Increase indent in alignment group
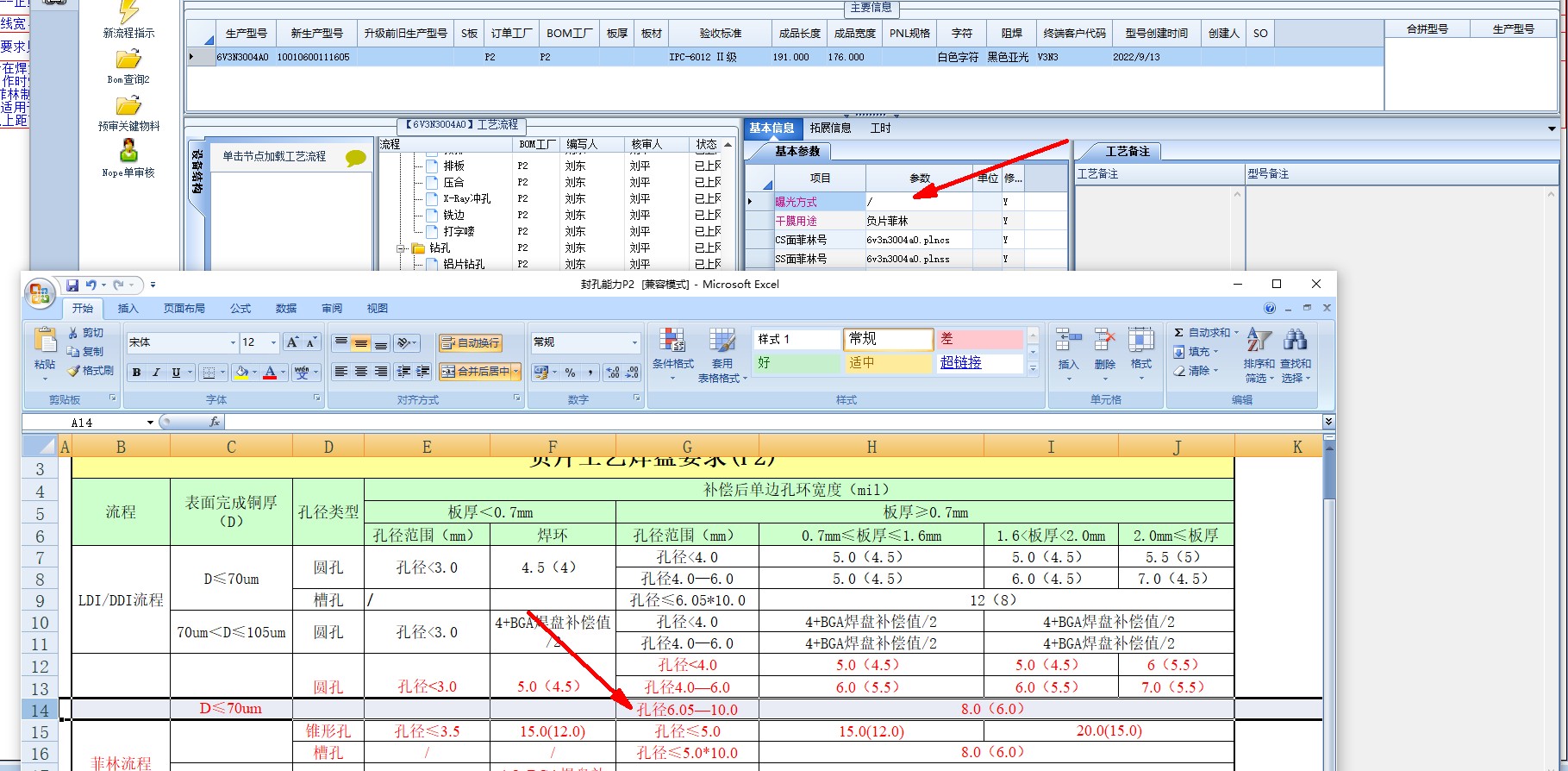 (x=423, y=372)
